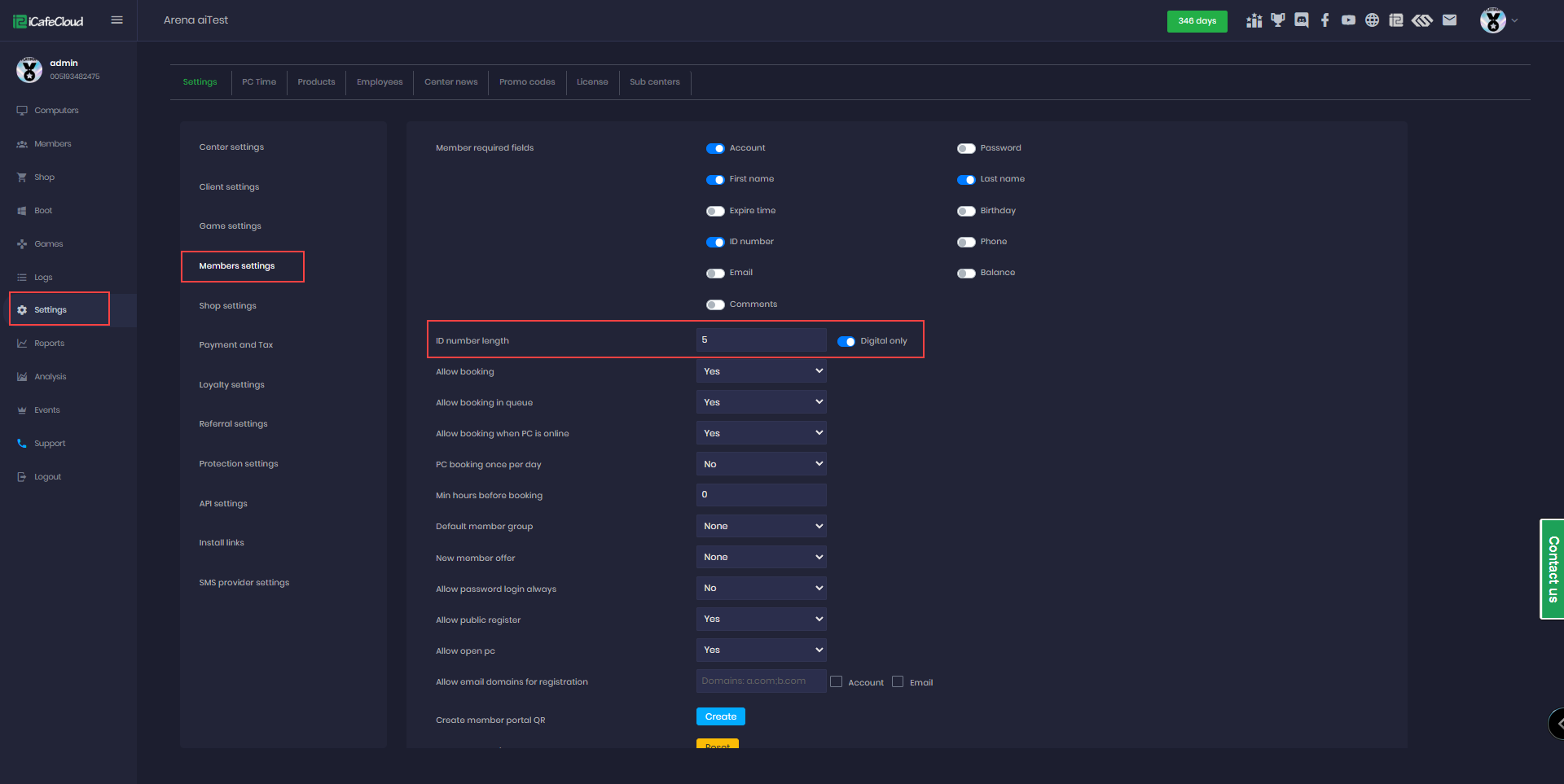Click the trophy icon in top bar
Image resolution: width=1564 pixels, height=784 pixels.
tap(1278, 20)
